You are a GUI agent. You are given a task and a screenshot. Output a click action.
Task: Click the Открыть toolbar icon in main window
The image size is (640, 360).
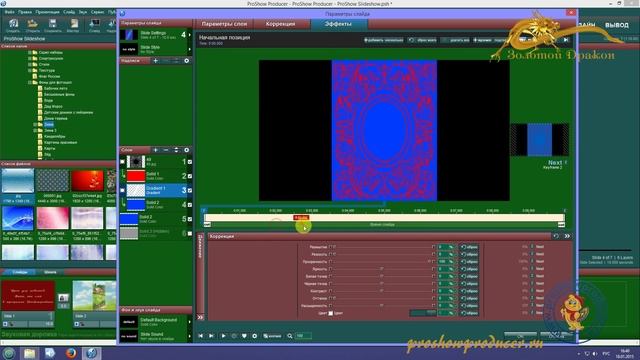[33, 25]
